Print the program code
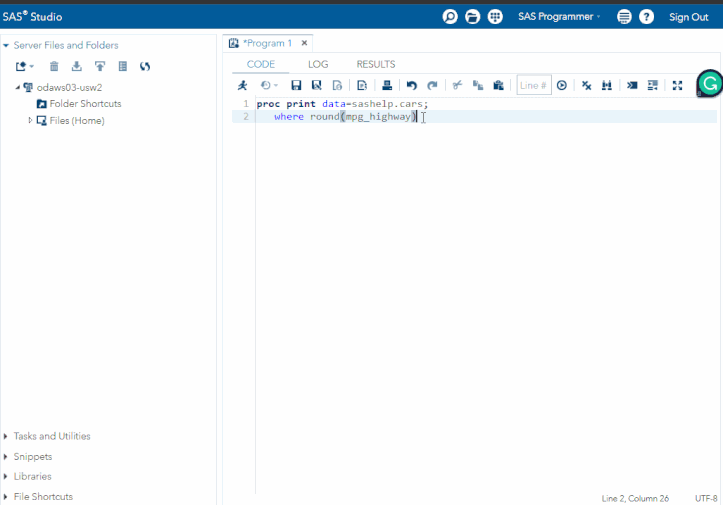Viewport: 723px width, 505px height. click(387, 85)
